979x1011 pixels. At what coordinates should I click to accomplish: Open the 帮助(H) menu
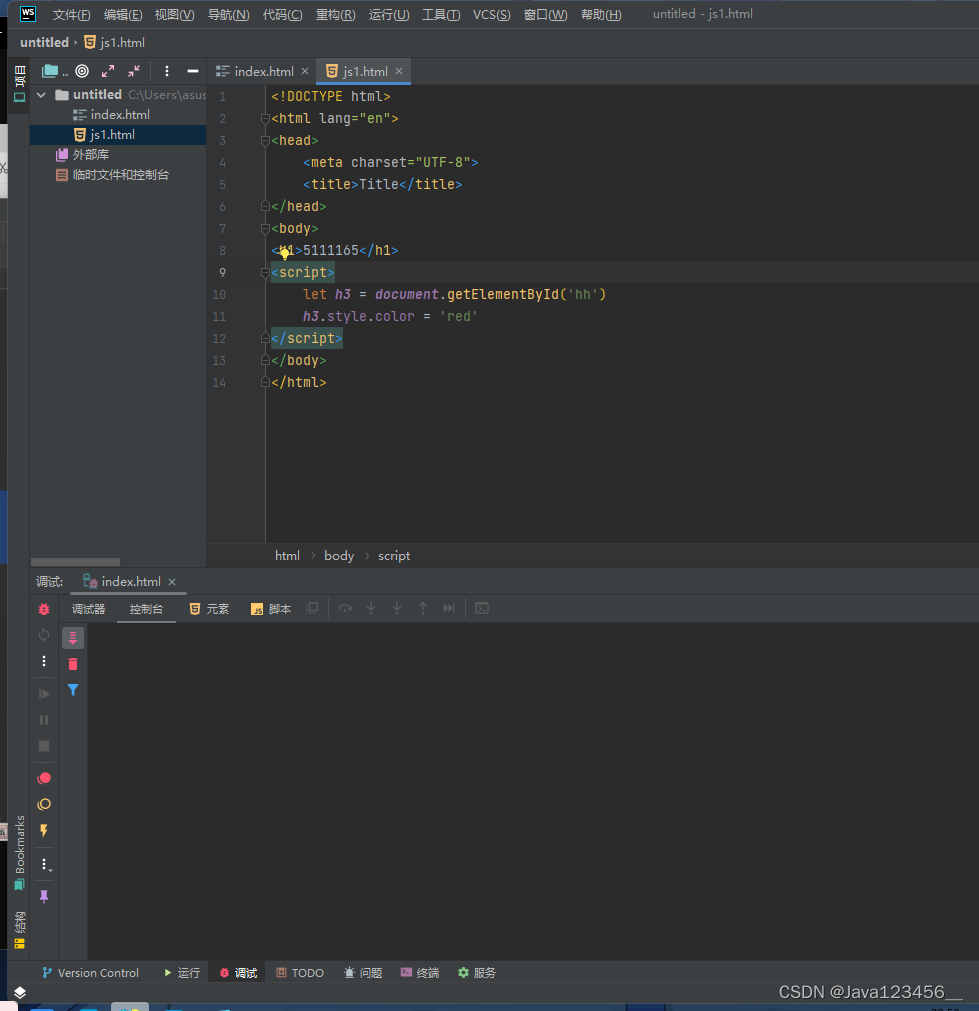(x=601, y=14)
